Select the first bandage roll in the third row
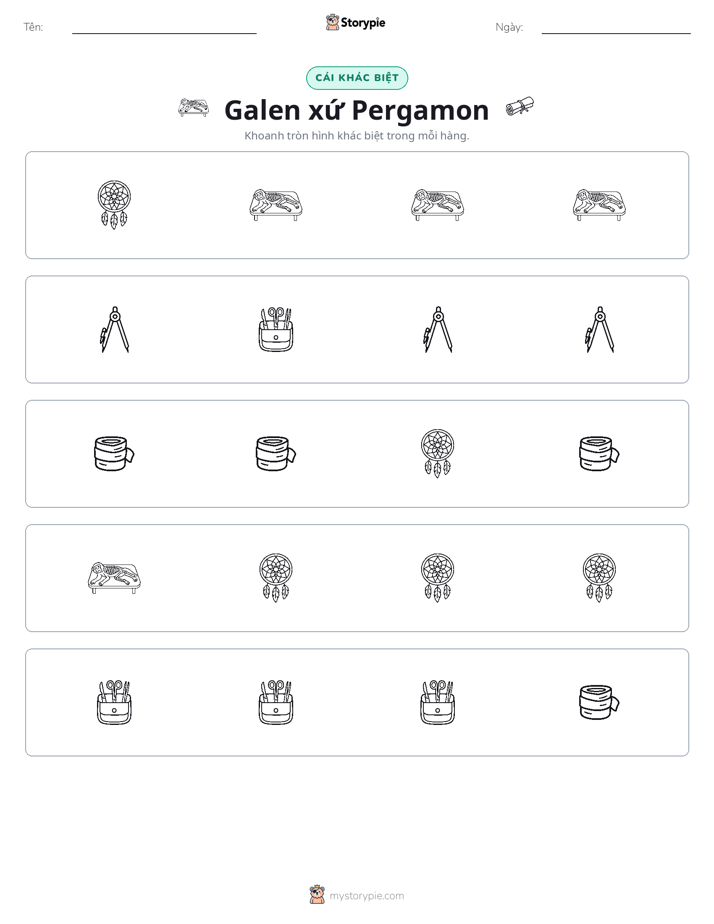This screenshot has width=714, height=924. click(114, 453)
